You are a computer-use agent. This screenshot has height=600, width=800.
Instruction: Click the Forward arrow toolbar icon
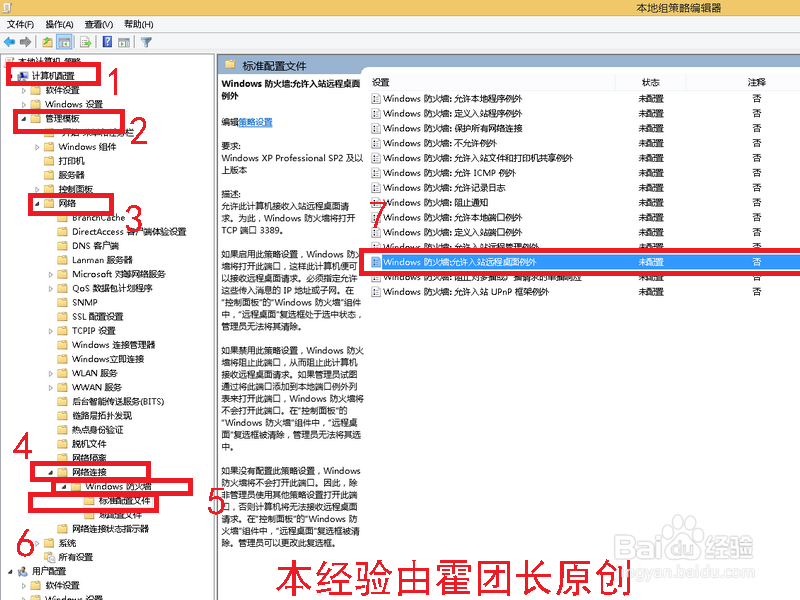click(x=26, y=42)
